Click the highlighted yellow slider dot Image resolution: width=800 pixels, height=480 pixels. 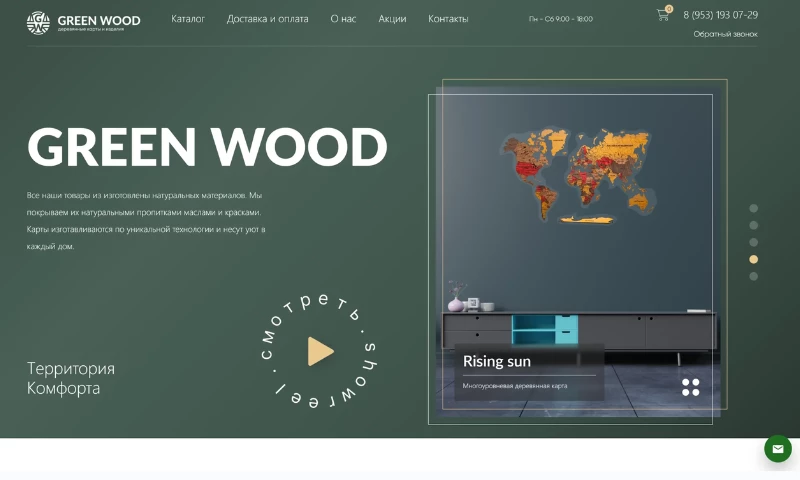pos(753,259)
